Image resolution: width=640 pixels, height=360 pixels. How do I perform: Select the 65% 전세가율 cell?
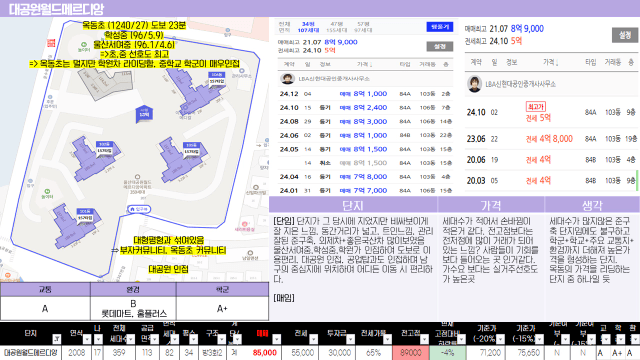point(373,353)
